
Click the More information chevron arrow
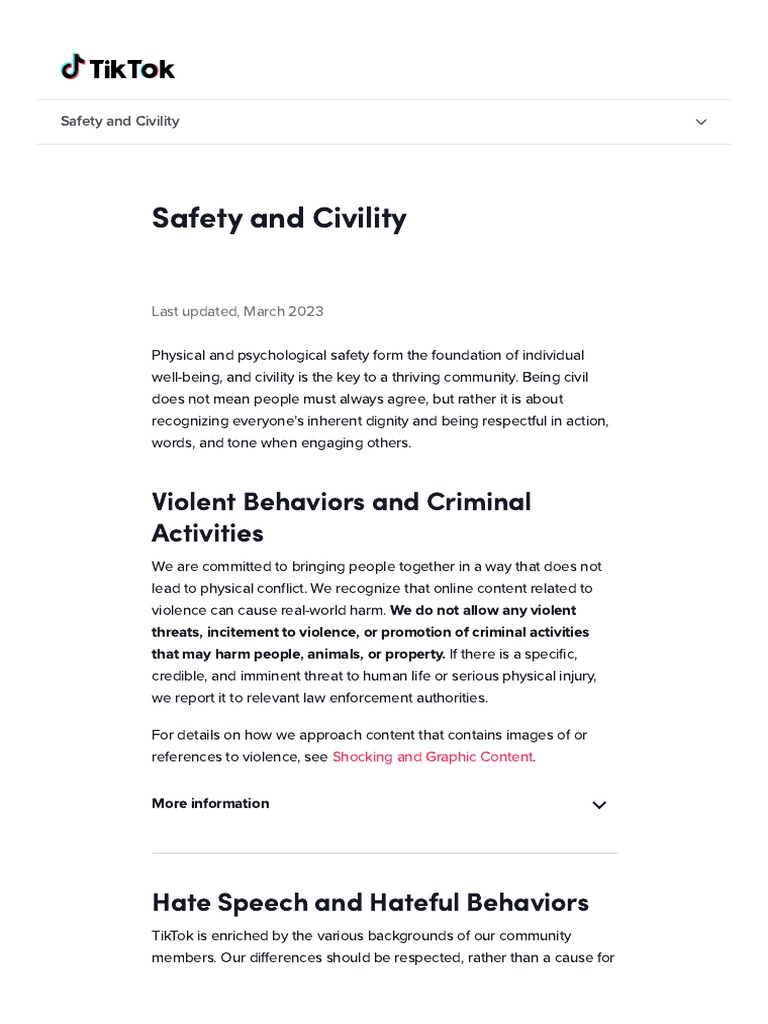pos(599,805)
